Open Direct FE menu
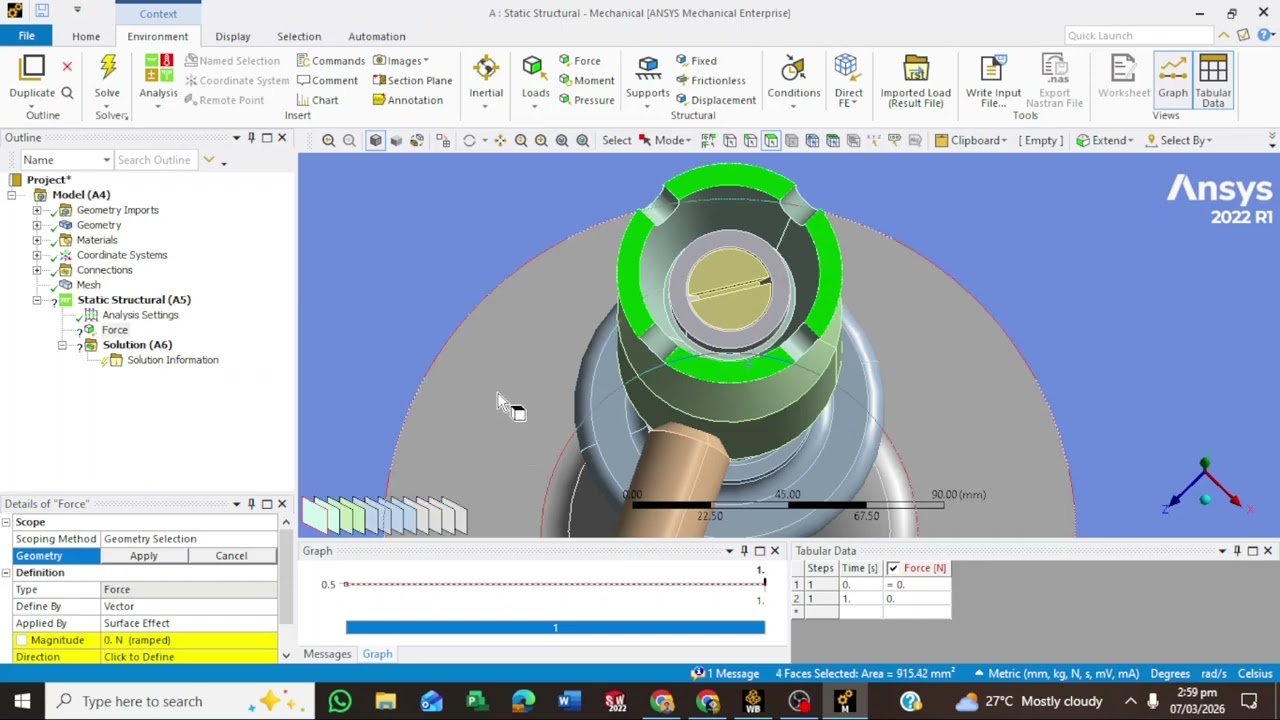1280x720 pixels. pyautogui.click(x=848, y=81)
